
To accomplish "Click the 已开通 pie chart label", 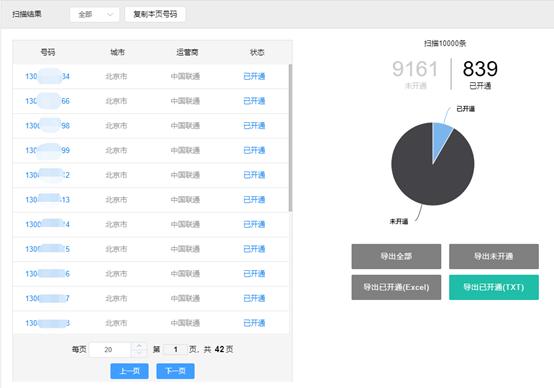I will 465,108.
